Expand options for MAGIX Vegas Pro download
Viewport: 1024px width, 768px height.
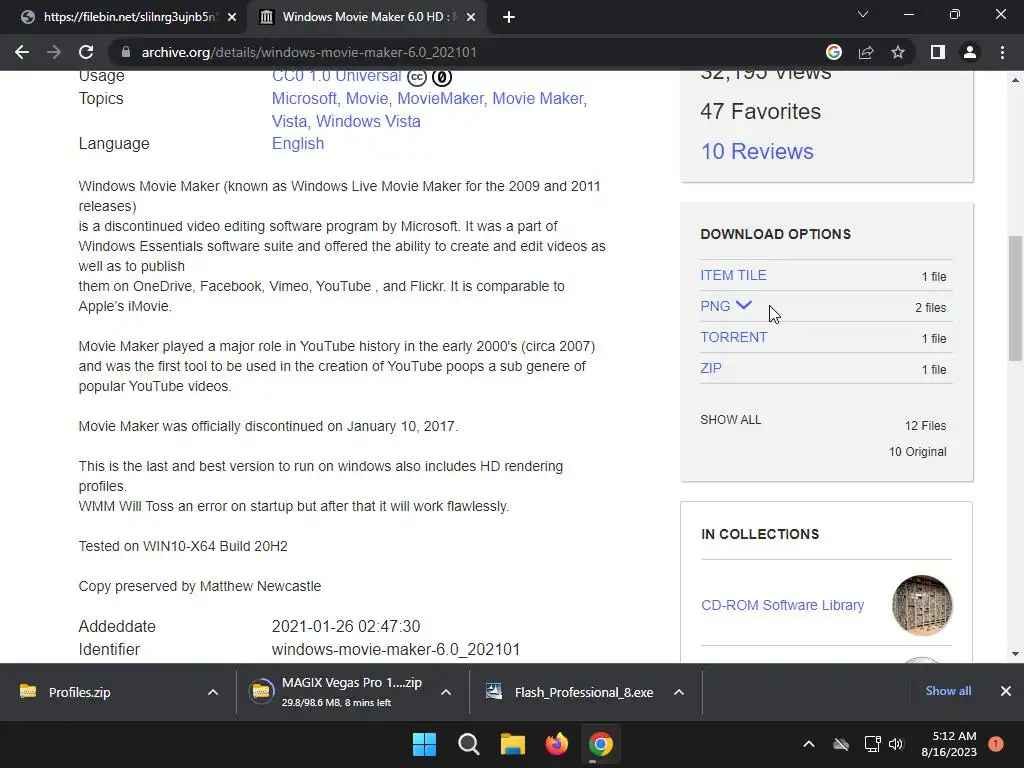coord(446,692)
